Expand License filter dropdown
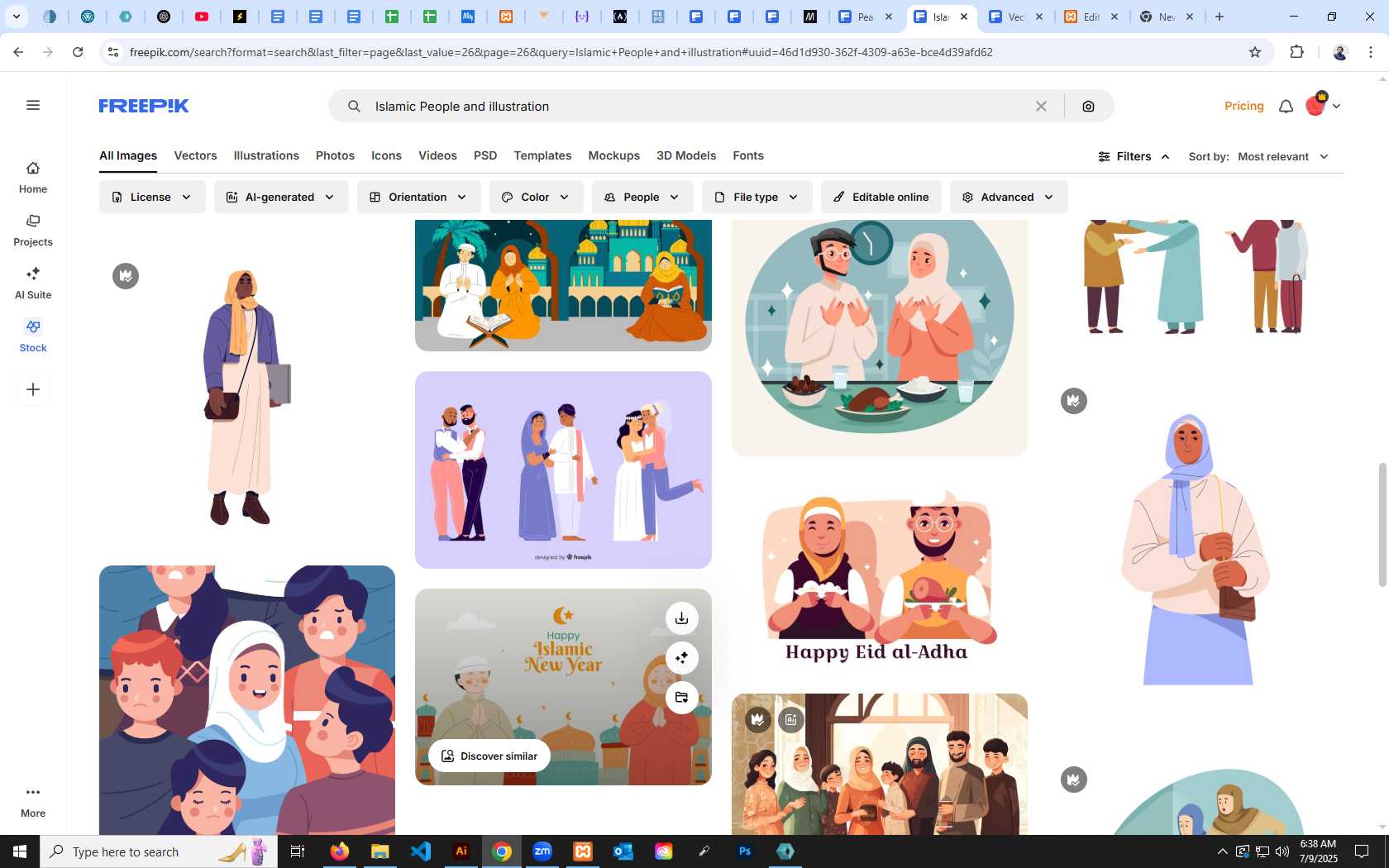The height and width of the screenshot is (868, 1389). click(x=152, y=197)
